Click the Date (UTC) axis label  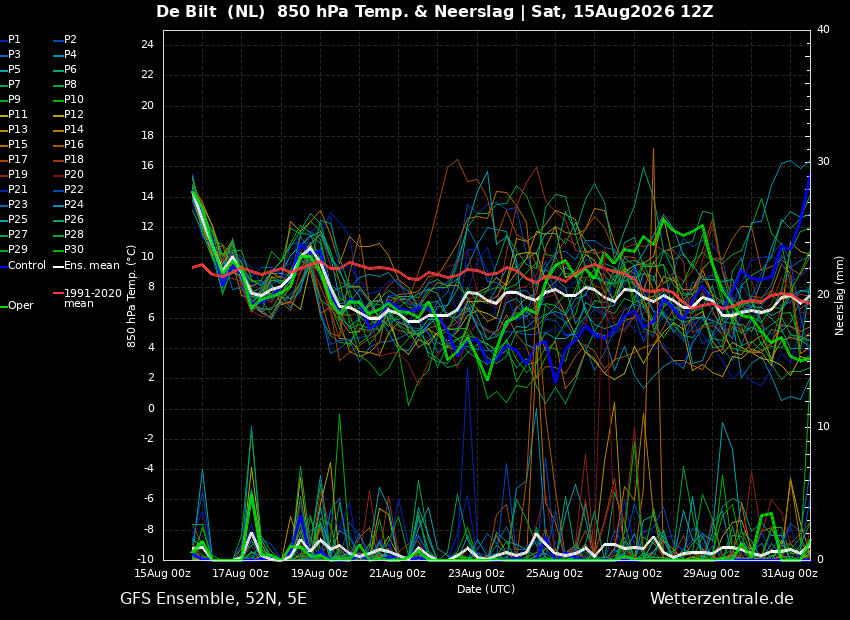tap(486, 589)
